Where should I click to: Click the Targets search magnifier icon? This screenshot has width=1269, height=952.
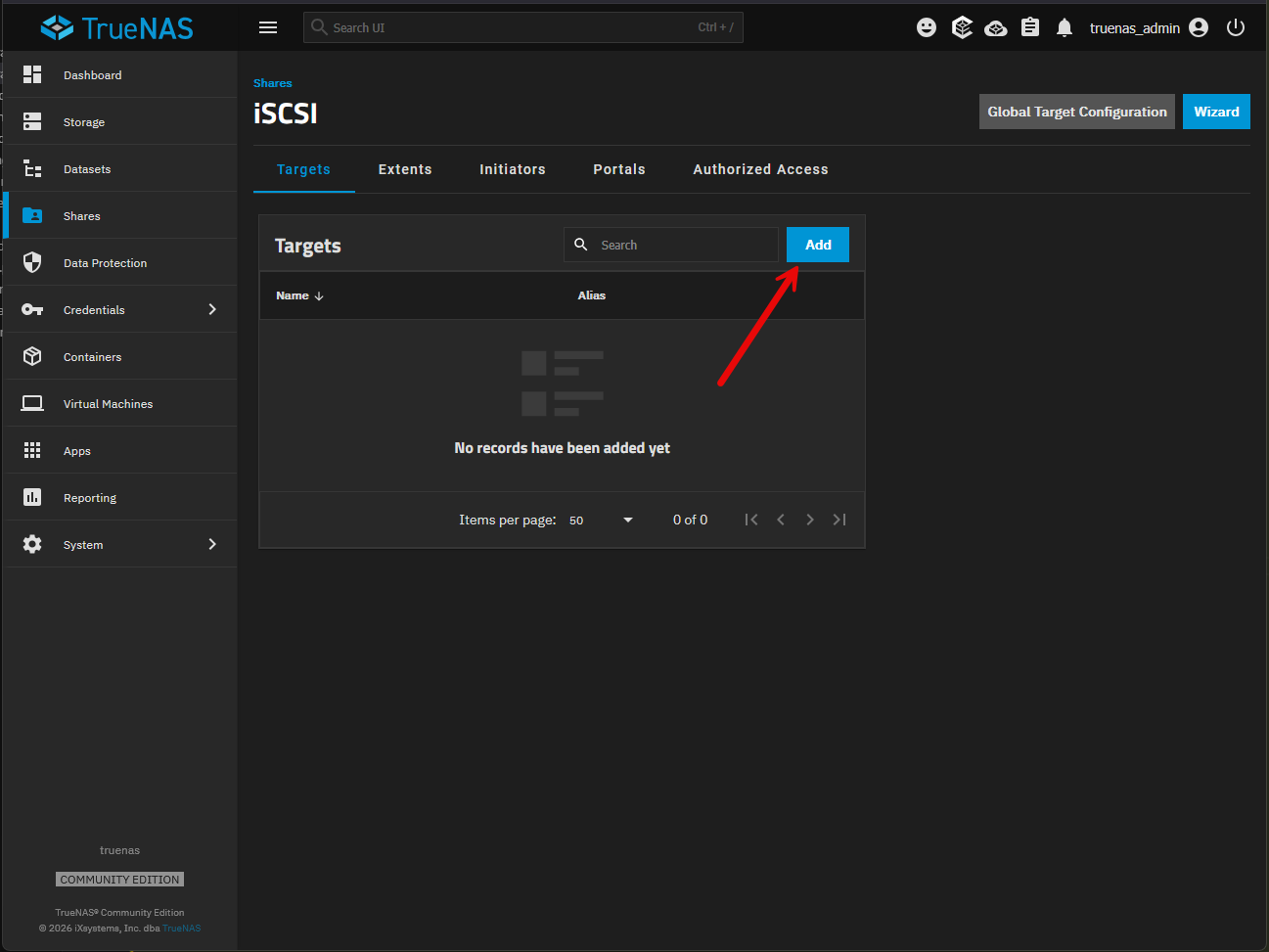[x=580, y=245]
